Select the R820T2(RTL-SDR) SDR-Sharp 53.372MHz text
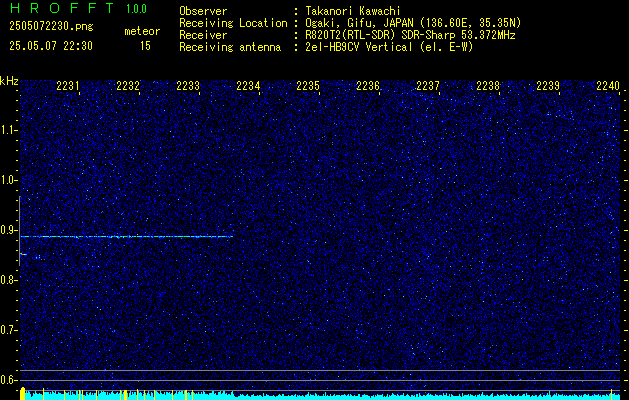This screenshot has height=400, width=629. point(410,35)
